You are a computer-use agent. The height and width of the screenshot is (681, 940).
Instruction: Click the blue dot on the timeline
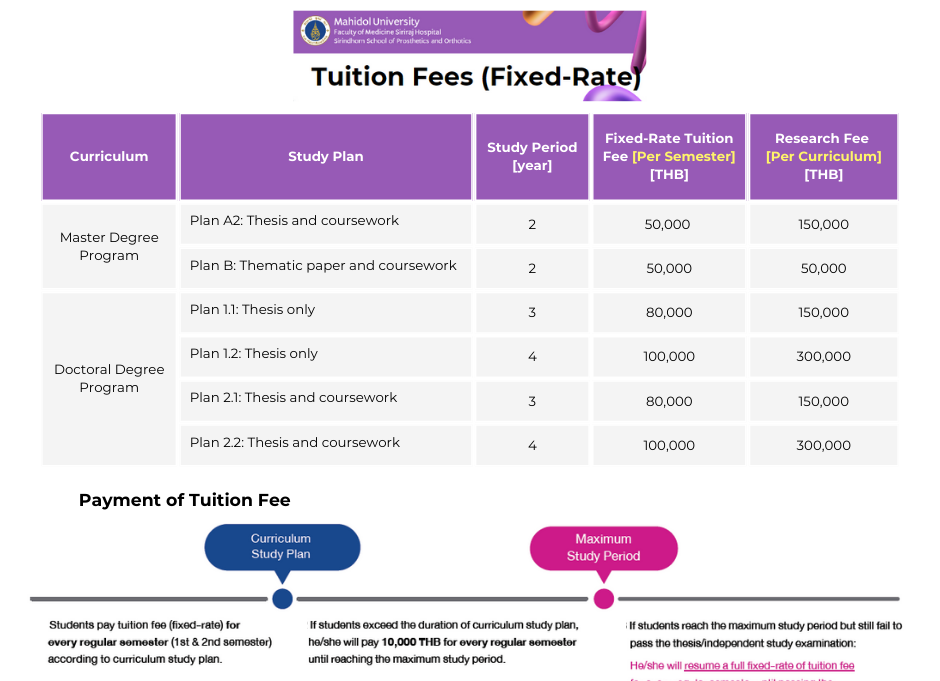282,599
